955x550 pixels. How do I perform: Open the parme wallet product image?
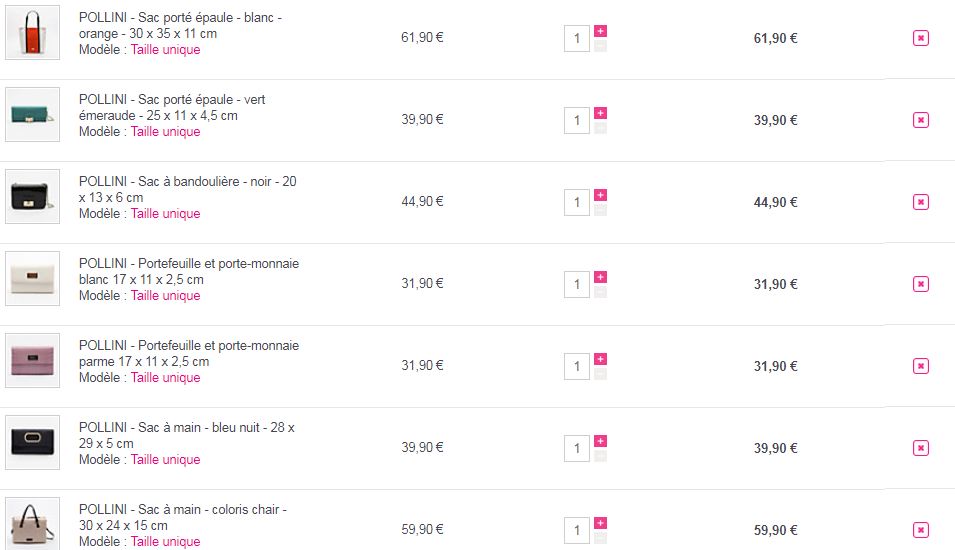pos(32,361)
